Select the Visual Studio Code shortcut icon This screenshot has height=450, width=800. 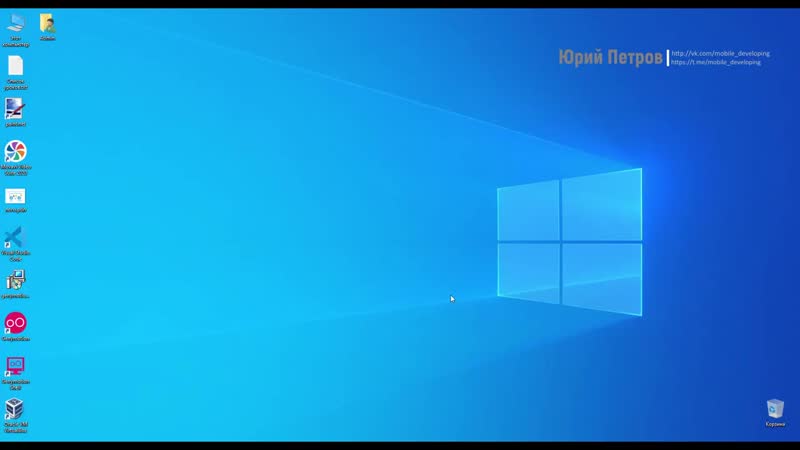15,238
